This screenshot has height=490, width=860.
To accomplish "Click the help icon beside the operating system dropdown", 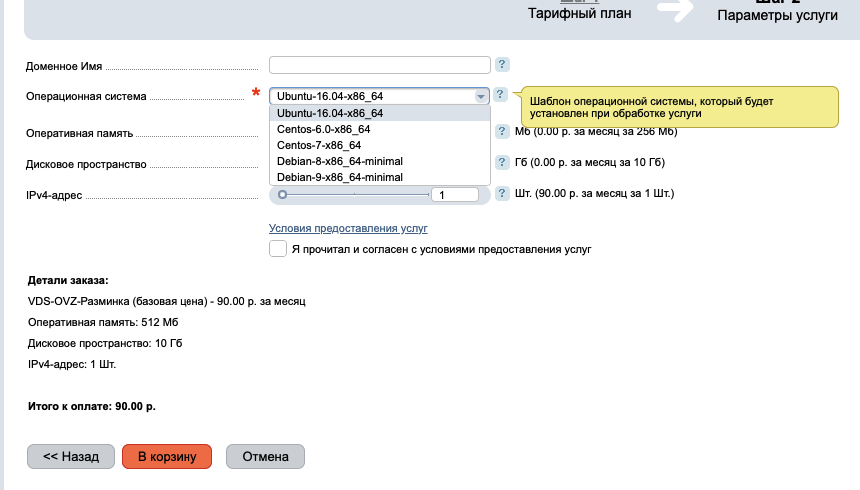I will click(500, 95).
